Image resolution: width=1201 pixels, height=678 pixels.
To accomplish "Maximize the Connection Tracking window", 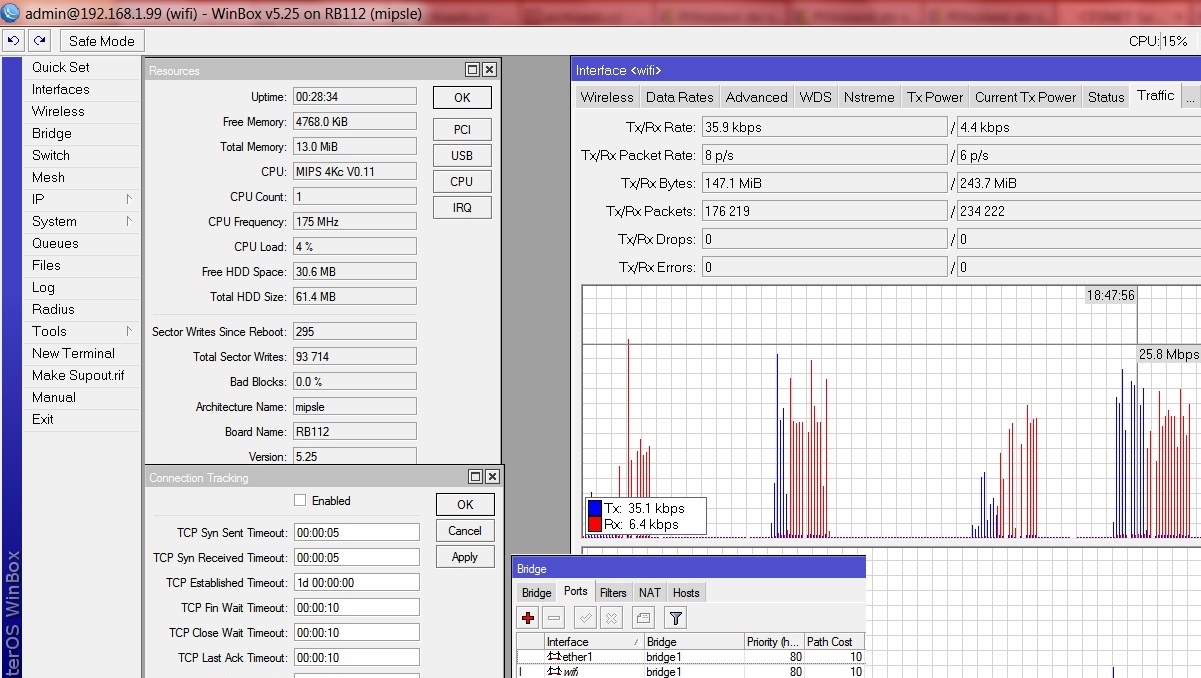I will coord(475,477).
